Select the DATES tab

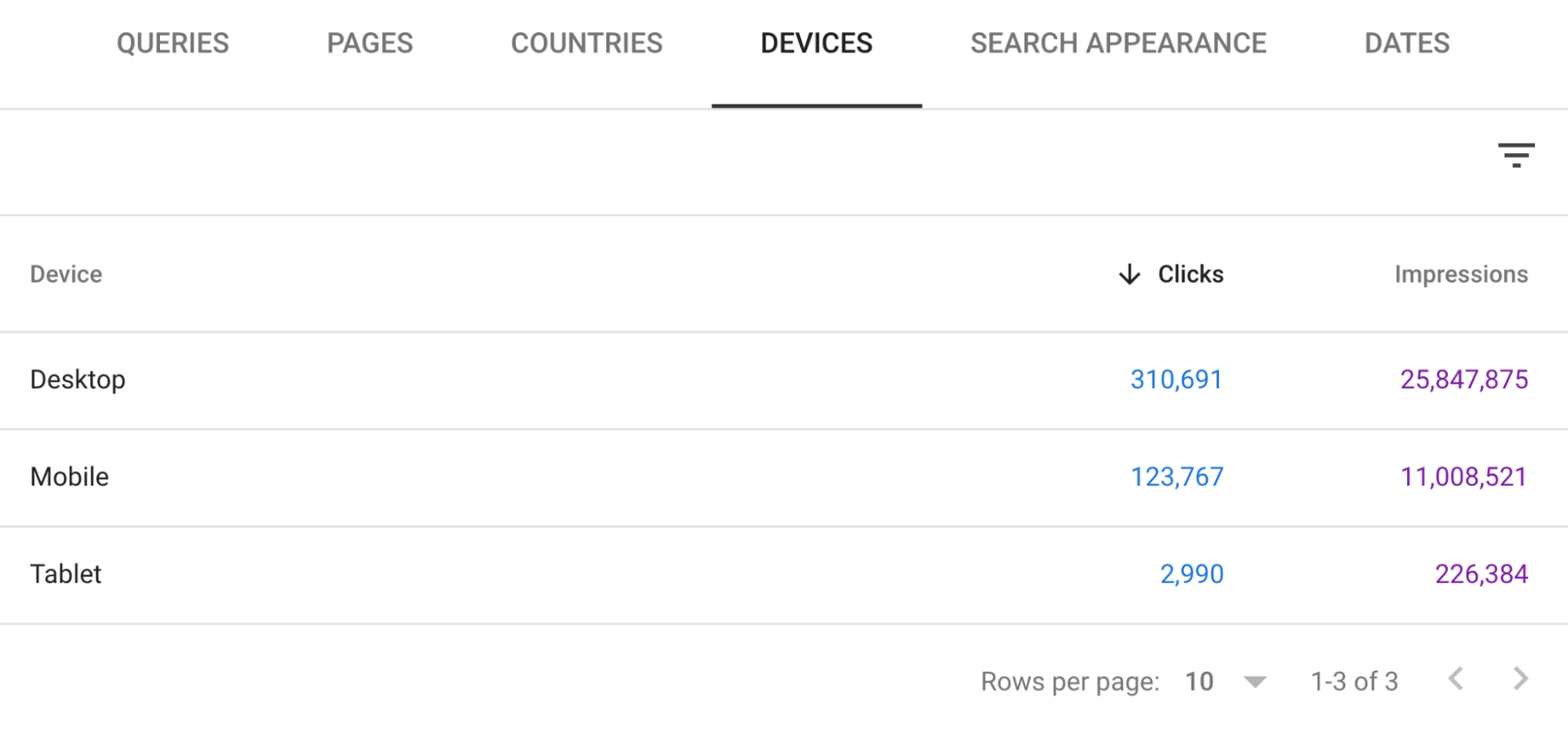point(1406,43)
